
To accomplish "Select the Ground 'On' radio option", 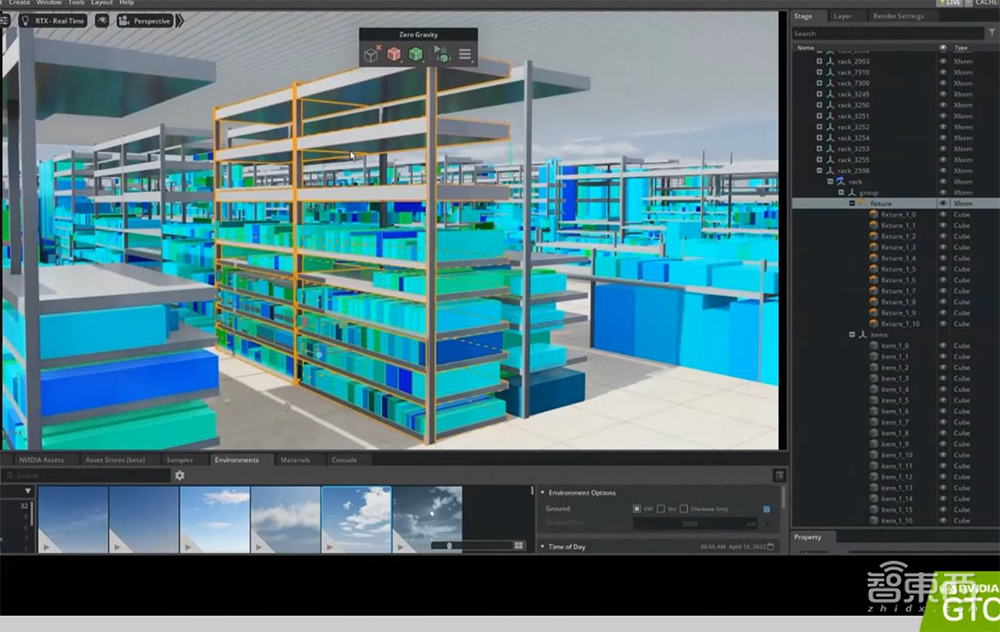I will [x=660, y=509].
